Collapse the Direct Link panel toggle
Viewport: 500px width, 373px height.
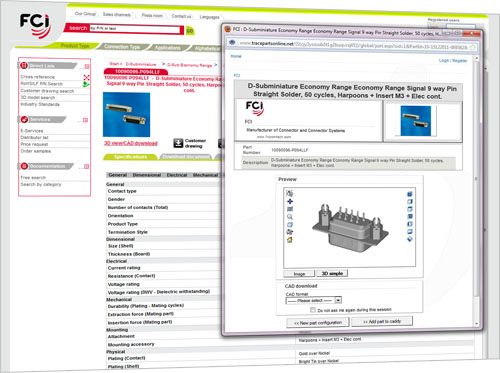point(87,66)
